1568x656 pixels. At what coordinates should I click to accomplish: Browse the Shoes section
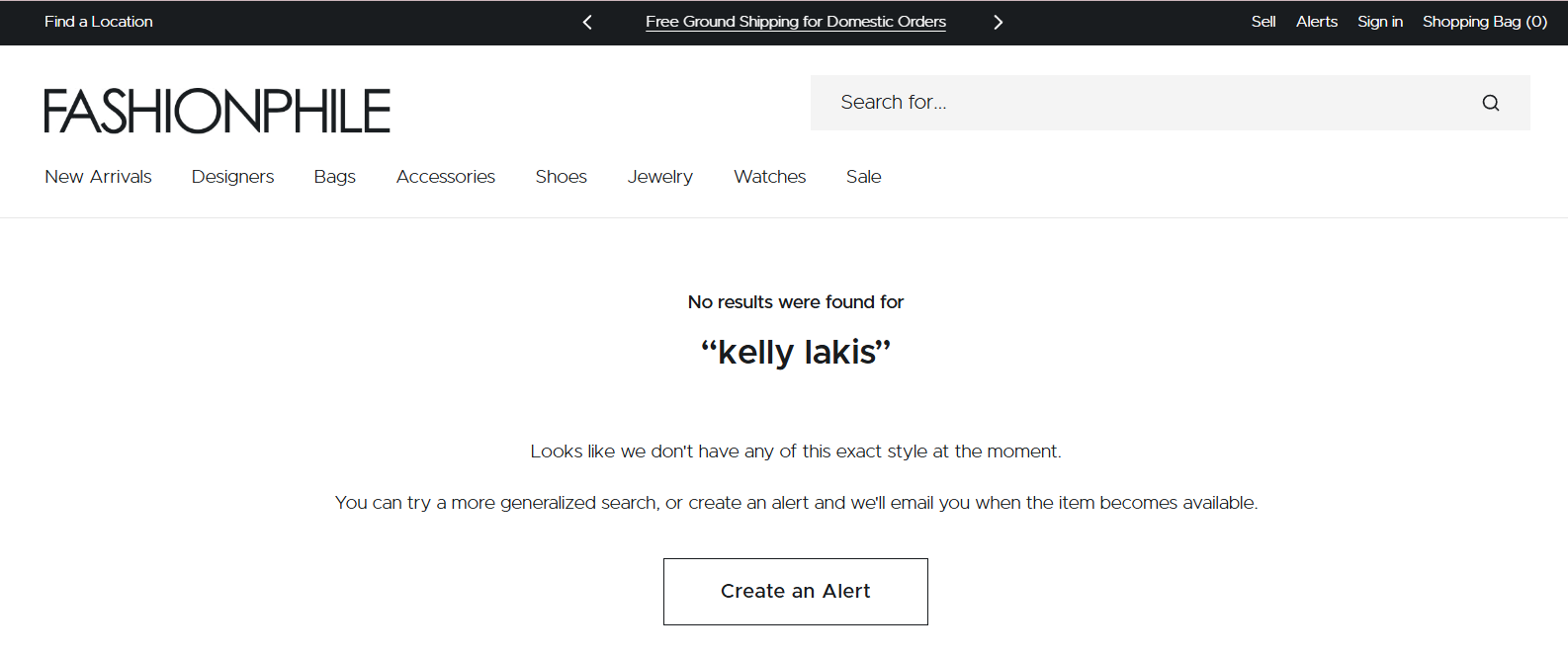click(561, 176)
